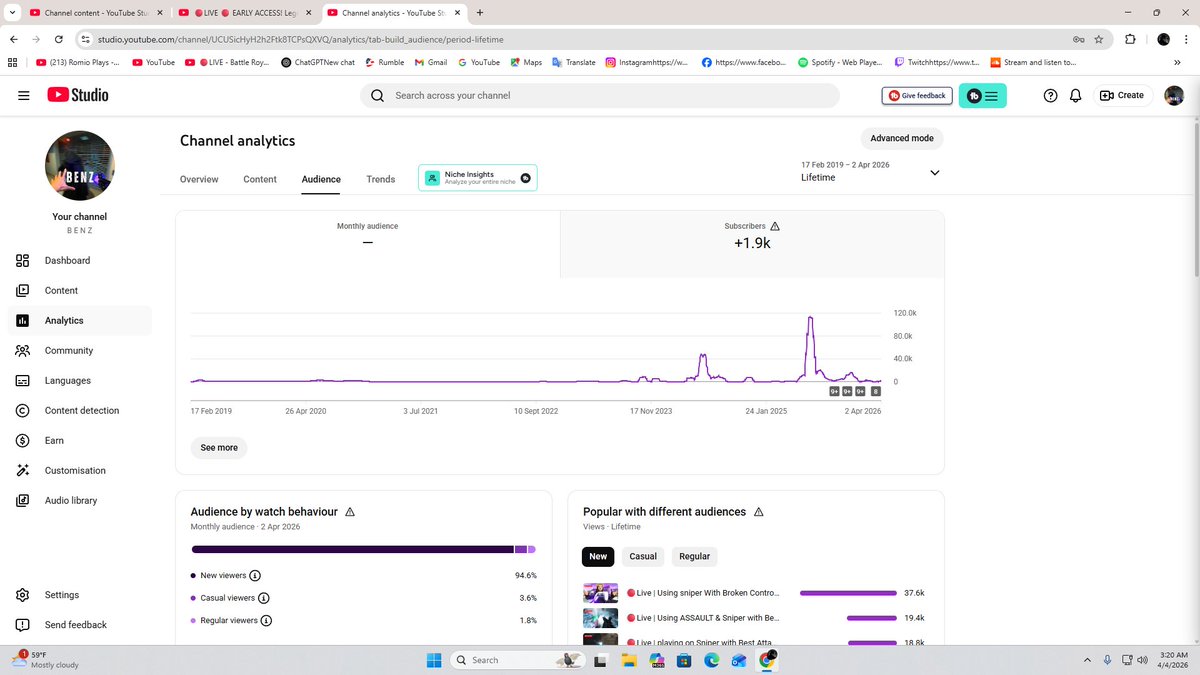Click warning icon beside Popular with different audiences
1200x675 pixels.
pos(759,512)
